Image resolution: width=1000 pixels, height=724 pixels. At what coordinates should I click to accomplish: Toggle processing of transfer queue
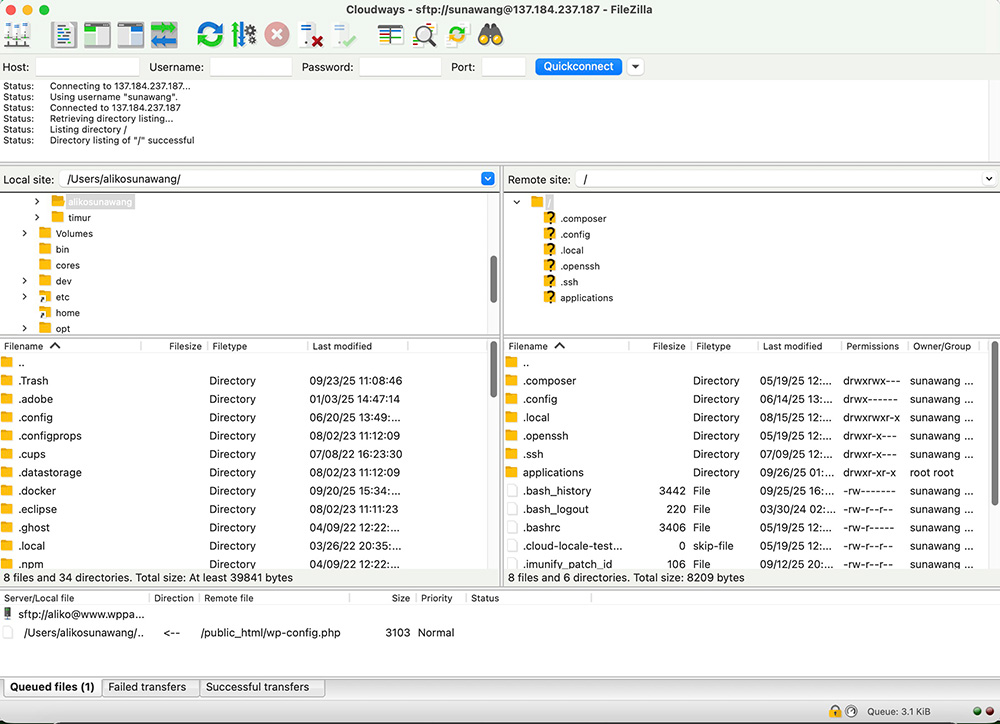[243, 35]
